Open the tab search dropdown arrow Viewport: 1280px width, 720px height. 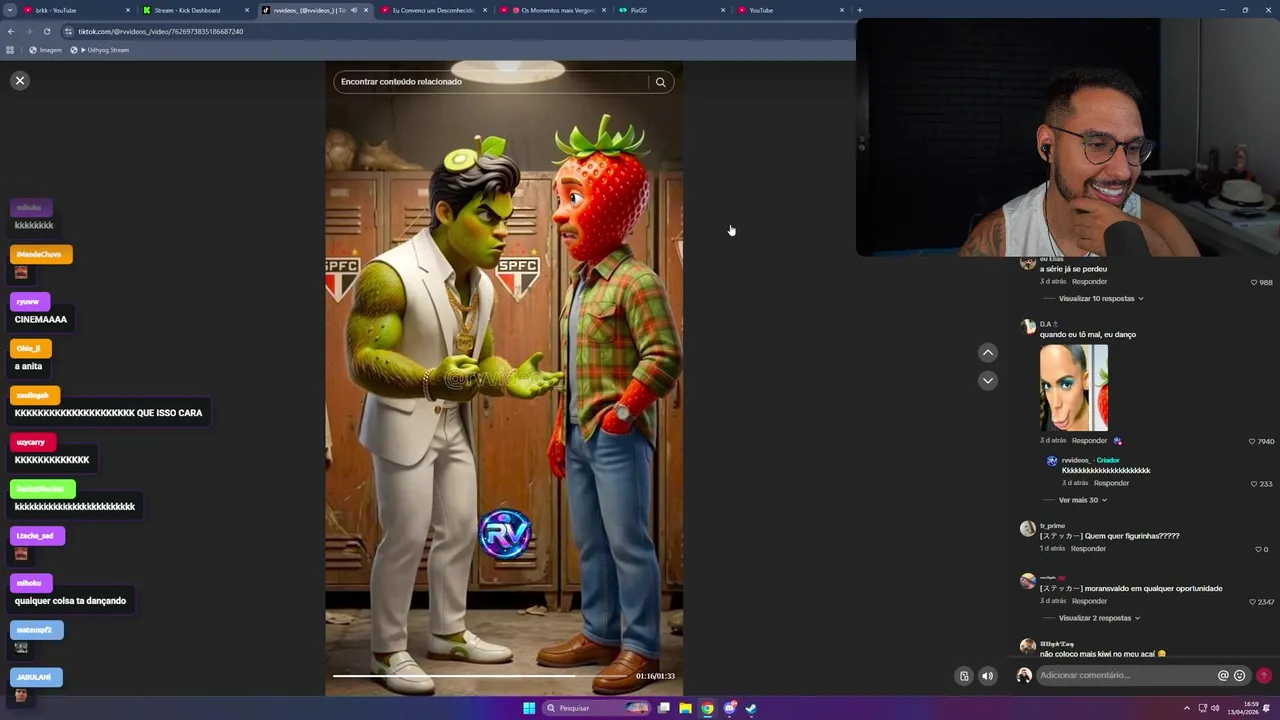click(9, 10)
